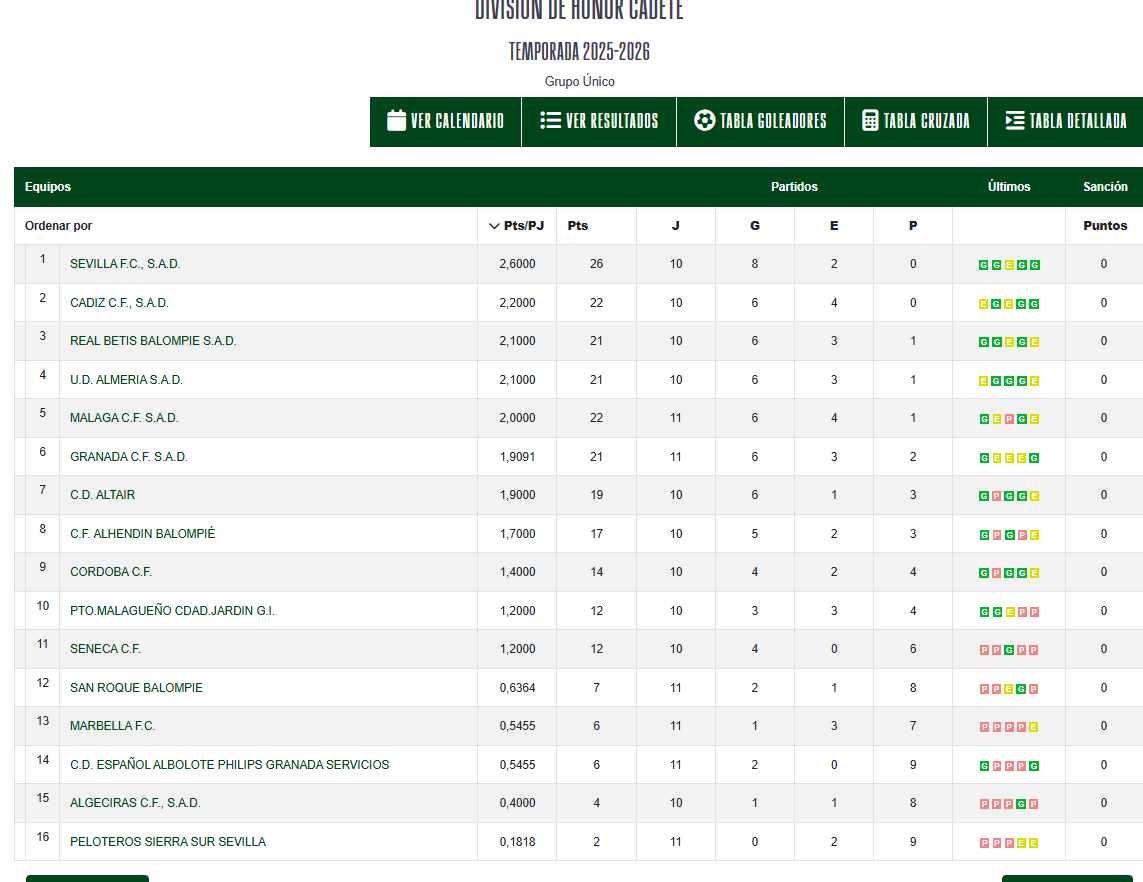Viewport: 1143px width, 882px height.
Task: Open Tabla Goleadores
Action: [760, 122]
